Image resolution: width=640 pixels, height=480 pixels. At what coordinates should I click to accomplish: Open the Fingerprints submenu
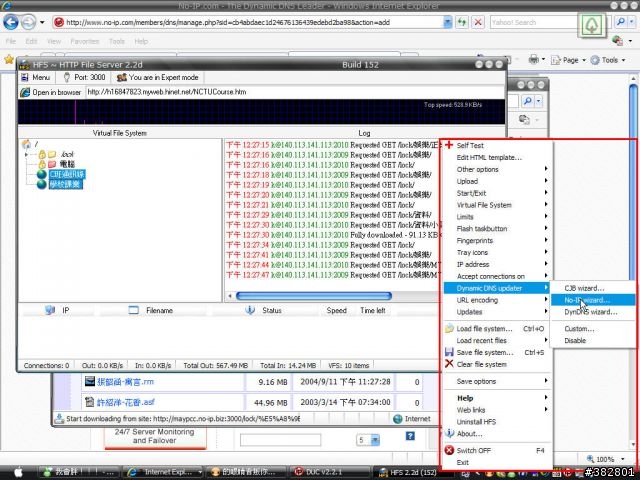click(497, 240)
